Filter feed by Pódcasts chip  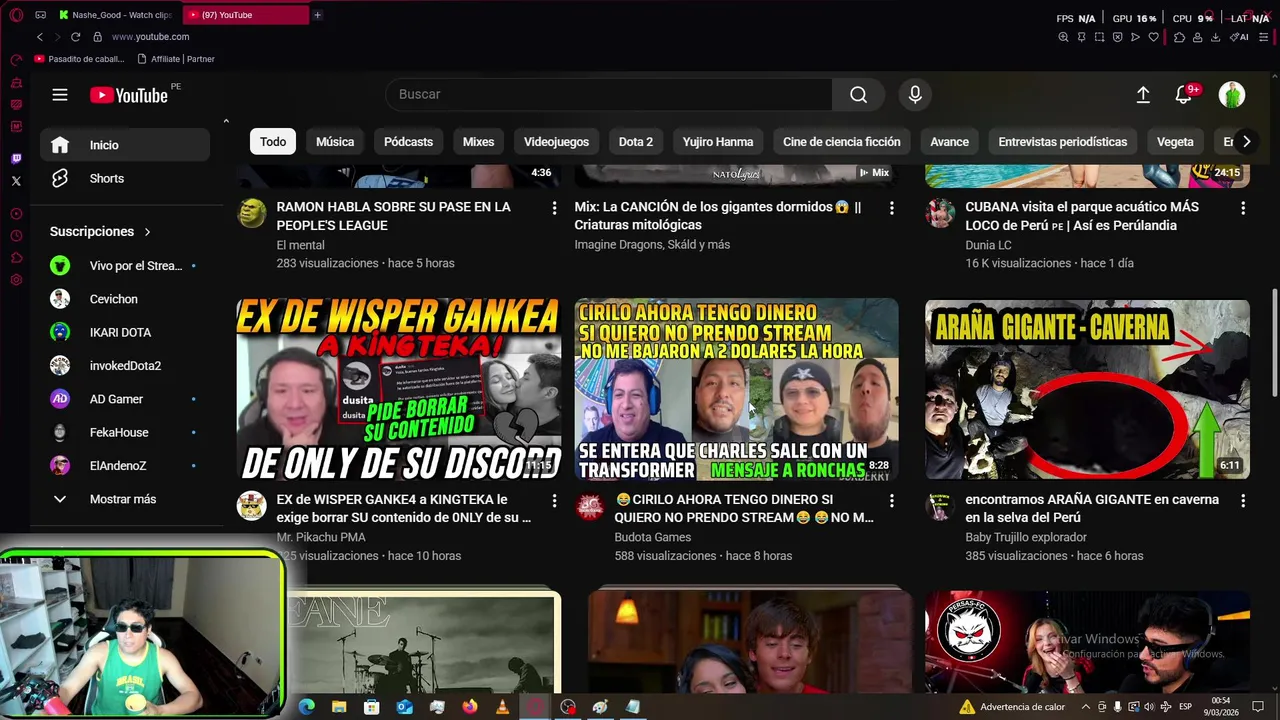(x=408, y=142)
